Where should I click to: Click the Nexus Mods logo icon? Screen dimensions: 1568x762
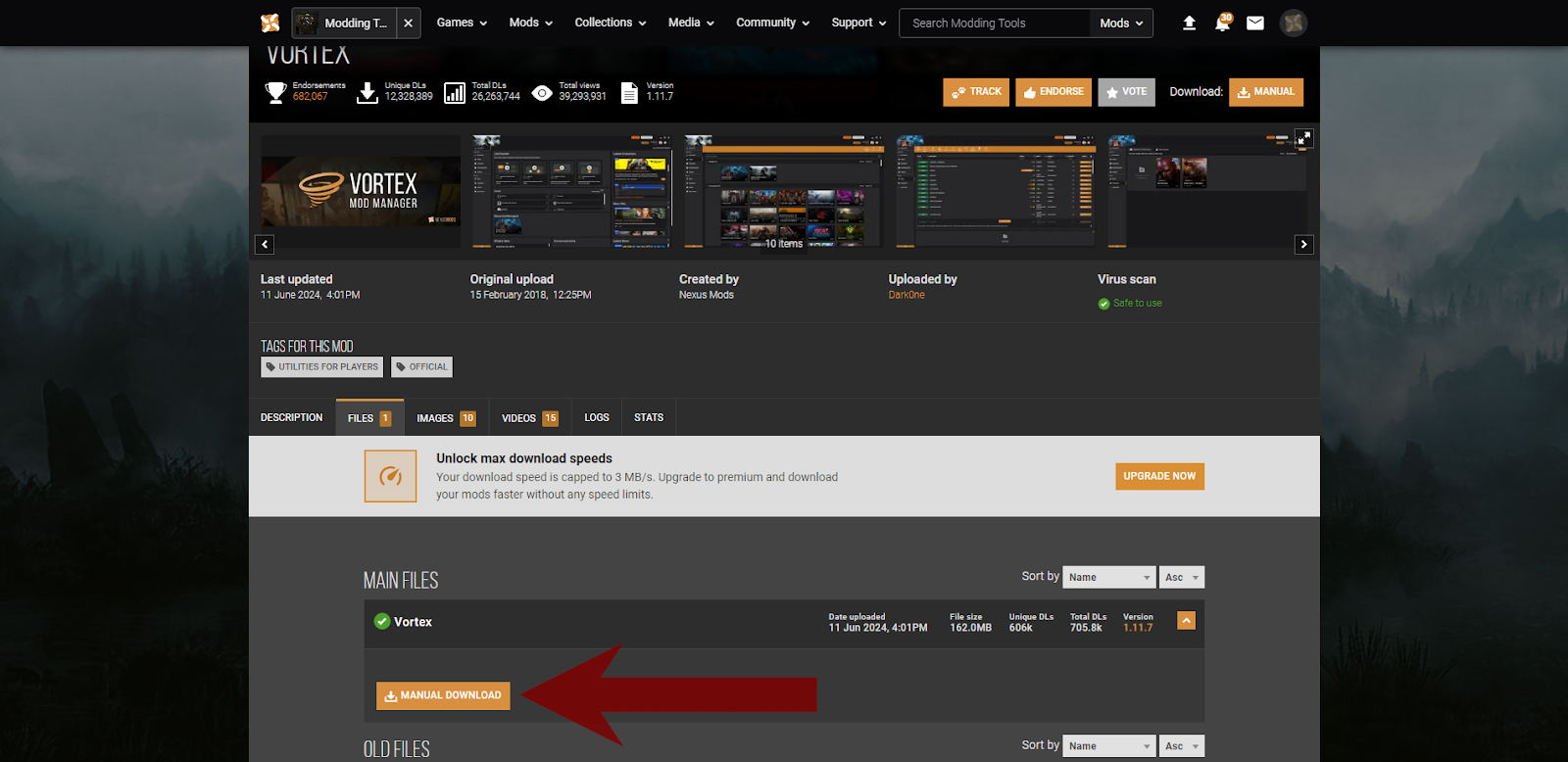pyautogui.click(x=270, y=23)
